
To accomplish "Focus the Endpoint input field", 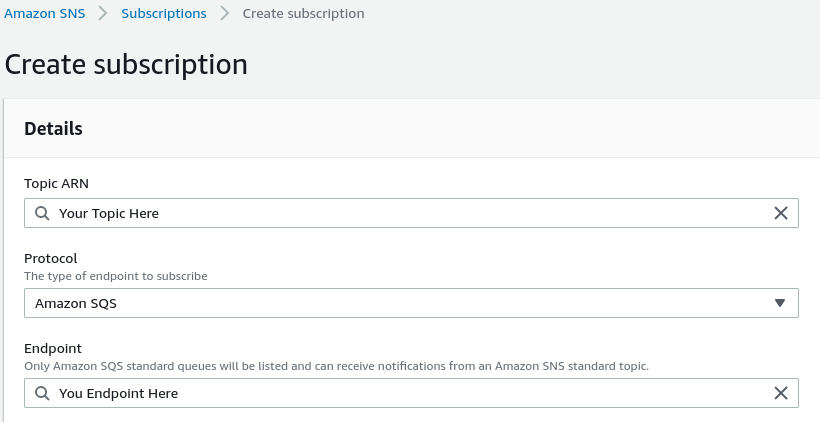I will click(x=400, y=393).
